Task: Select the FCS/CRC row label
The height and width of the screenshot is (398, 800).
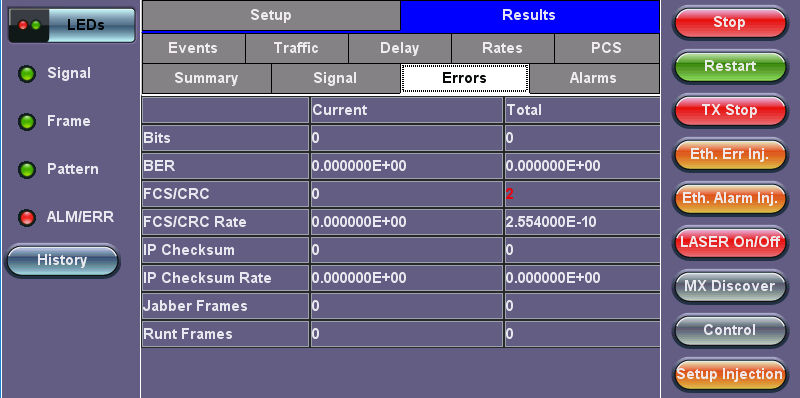Action: [x=225, y=194]
